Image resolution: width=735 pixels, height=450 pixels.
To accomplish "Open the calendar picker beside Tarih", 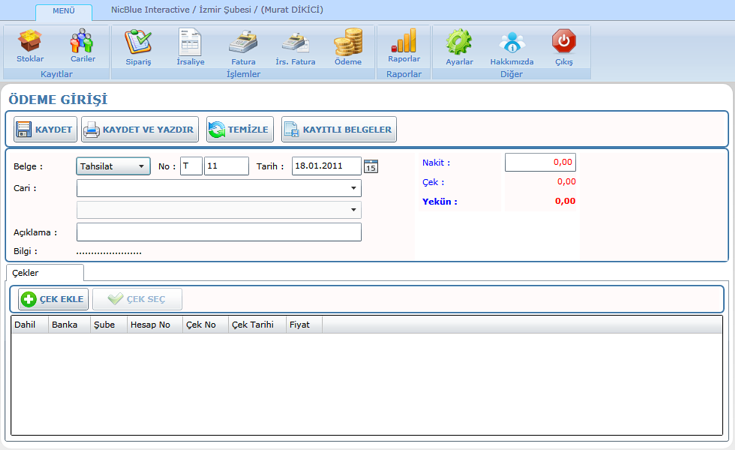I will (371, 167).
